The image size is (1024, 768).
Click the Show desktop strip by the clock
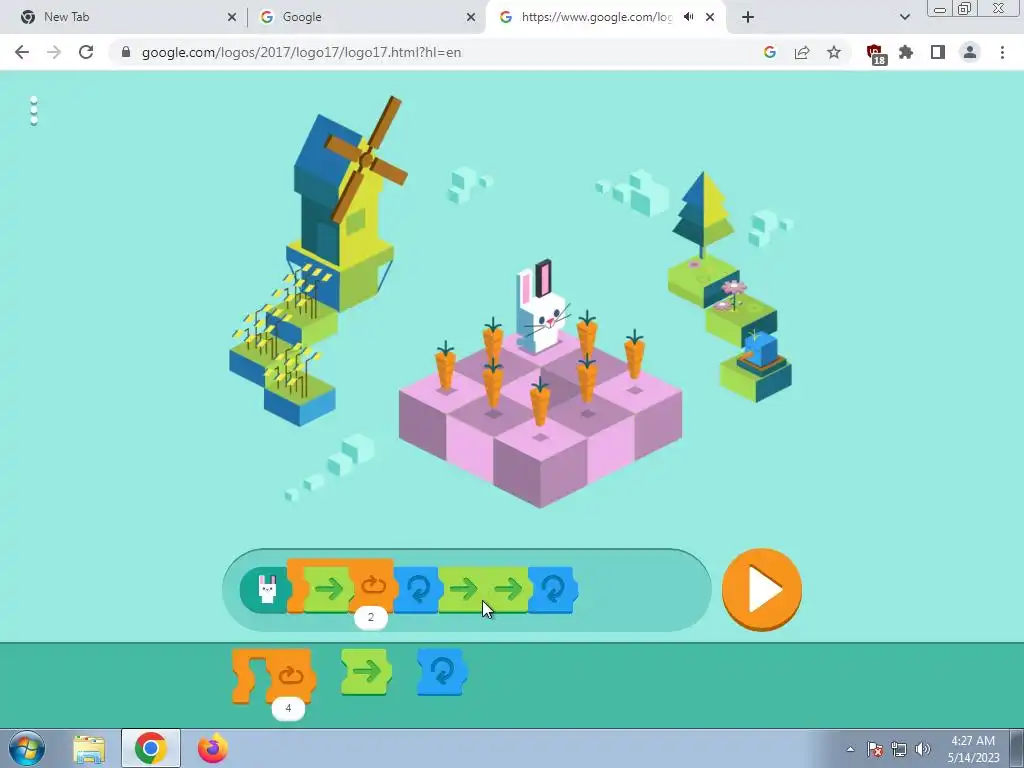point(1017,749)
